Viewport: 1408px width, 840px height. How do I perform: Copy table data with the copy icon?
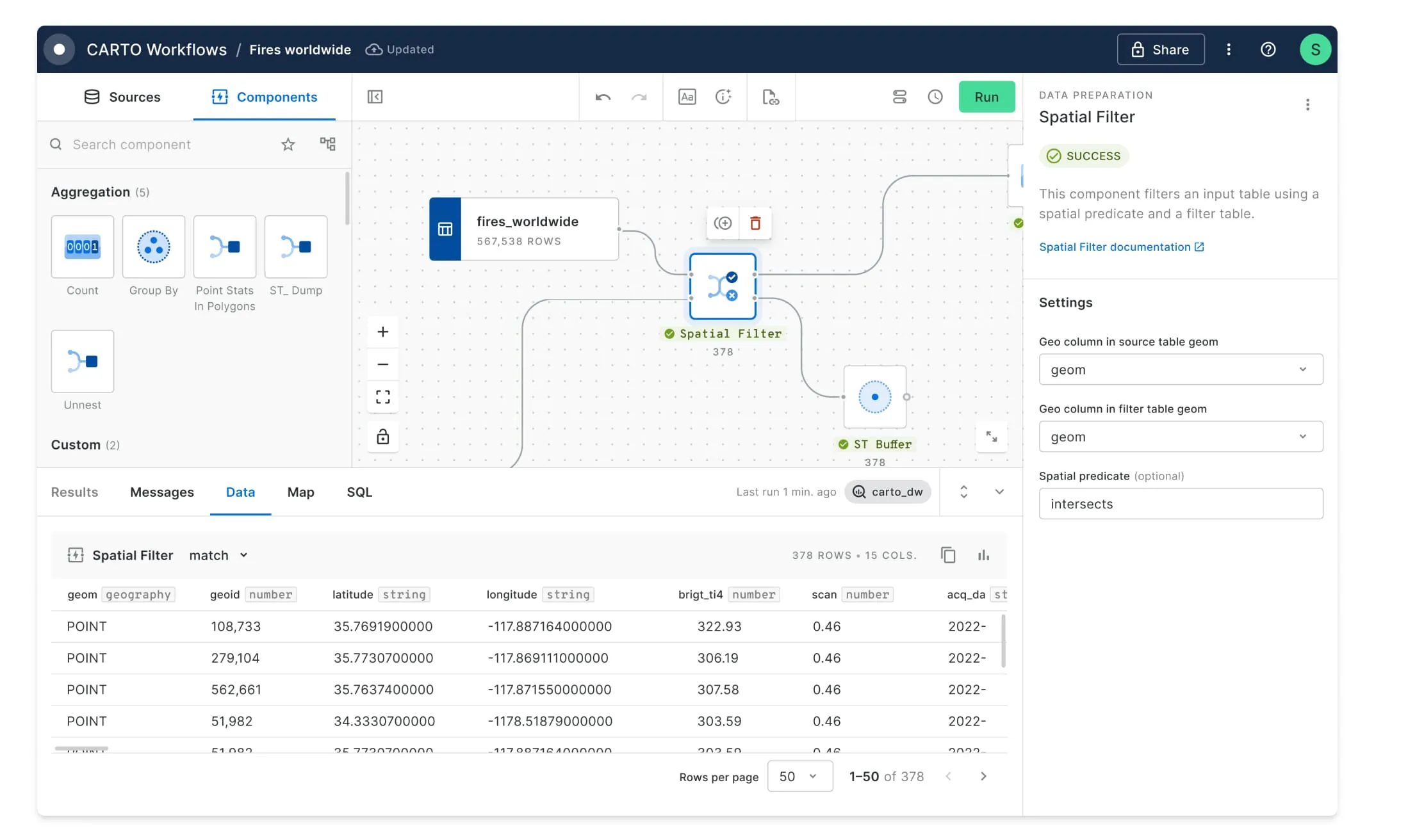[948, 555]
